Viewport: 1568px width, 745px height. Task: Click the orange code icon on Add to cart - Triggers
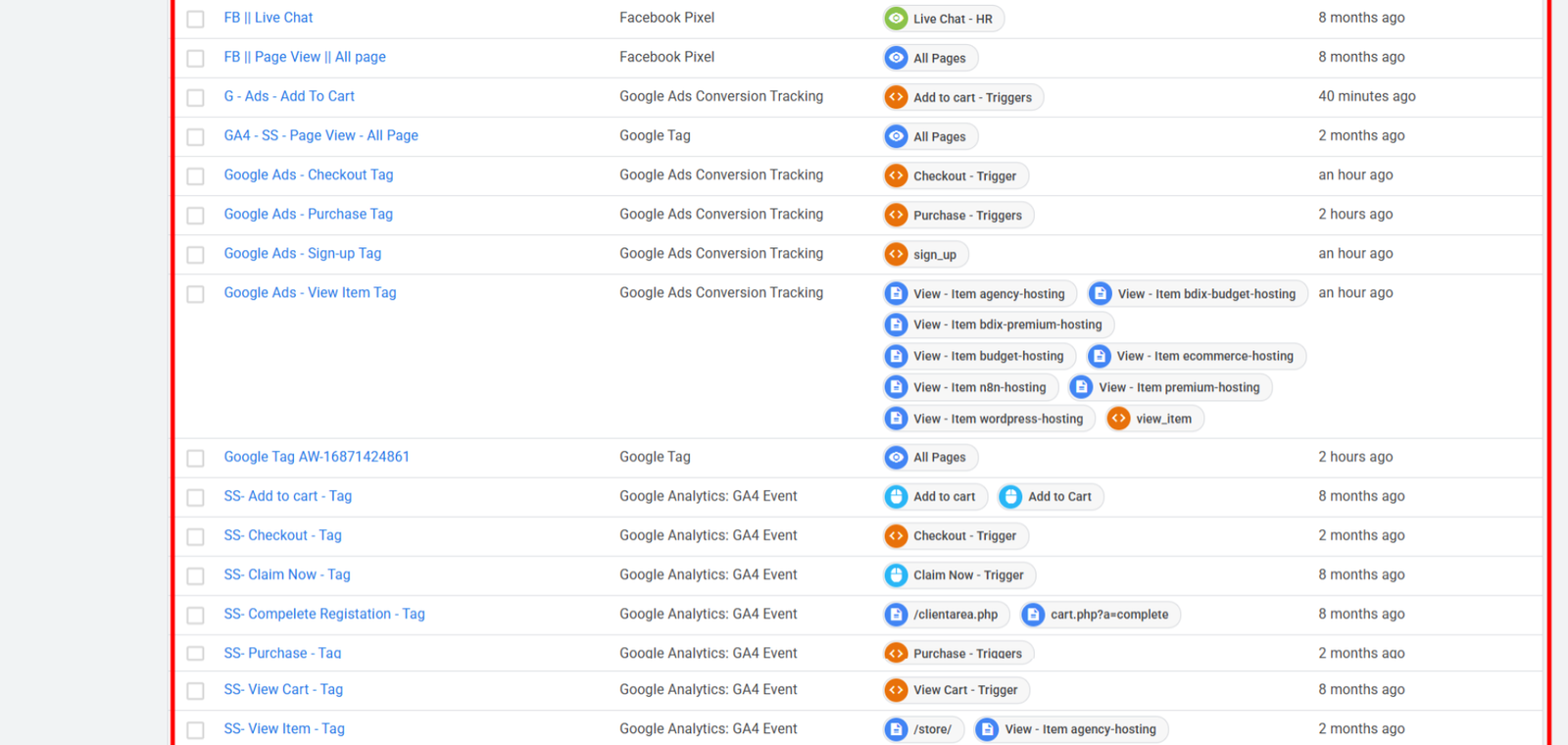(x=896, y=97)
